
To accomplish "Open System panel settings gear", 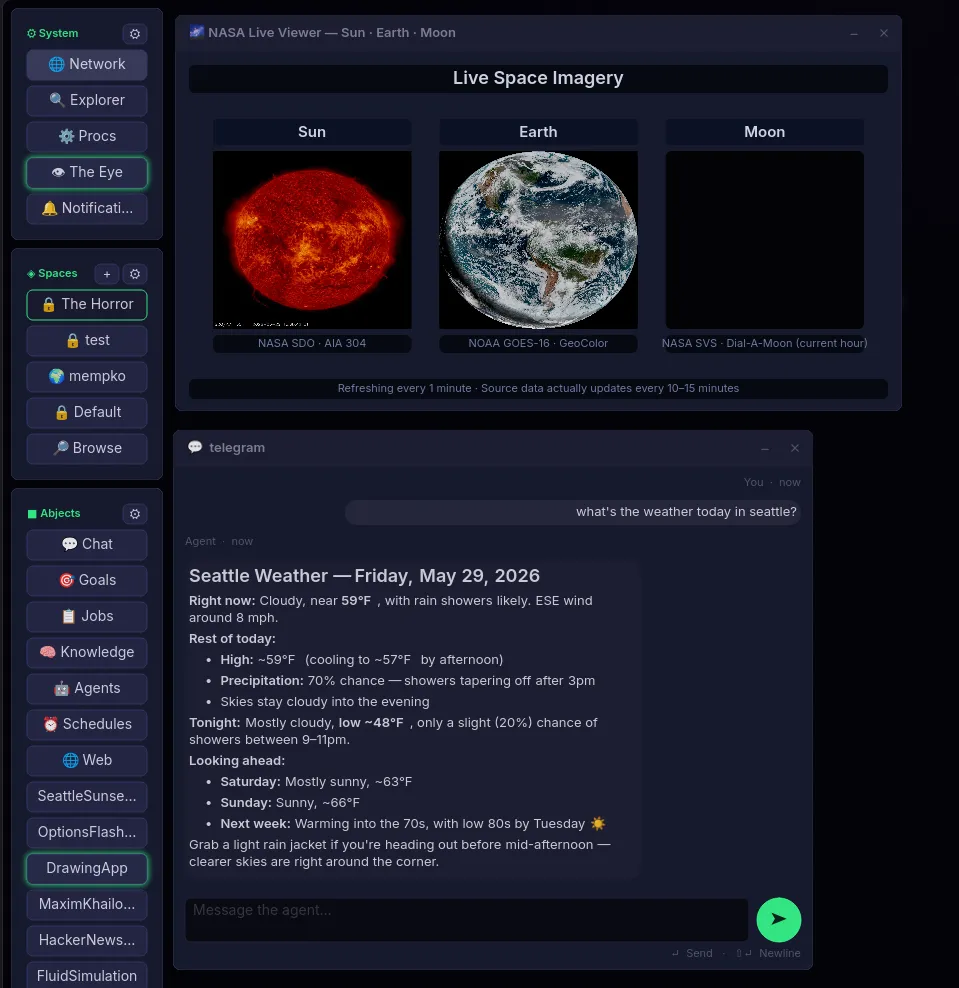I will (134, 34).
